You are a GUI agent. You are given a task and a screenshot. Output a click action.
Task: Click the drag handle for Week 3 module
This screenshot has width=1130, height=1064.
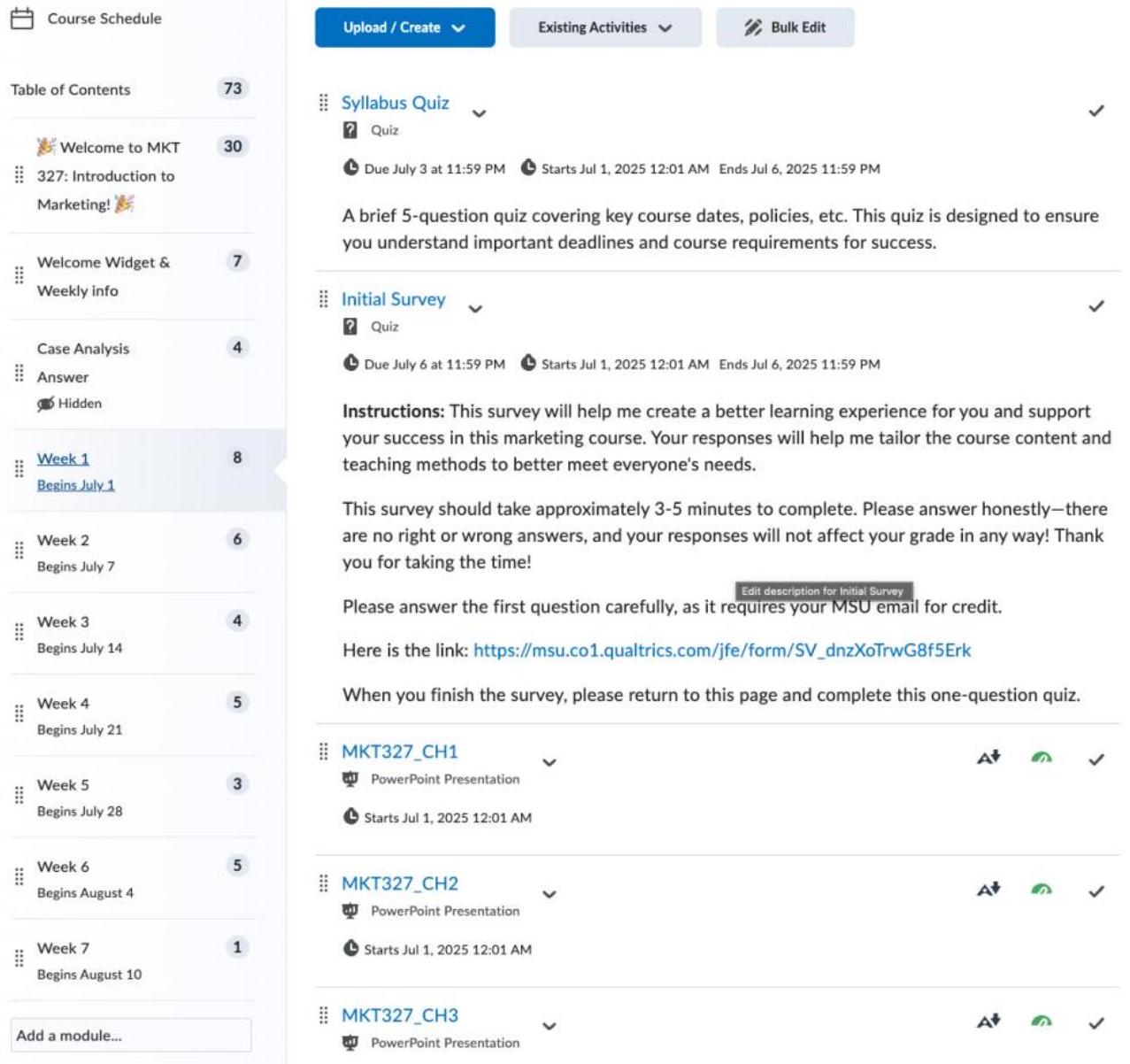coord(19,632)
